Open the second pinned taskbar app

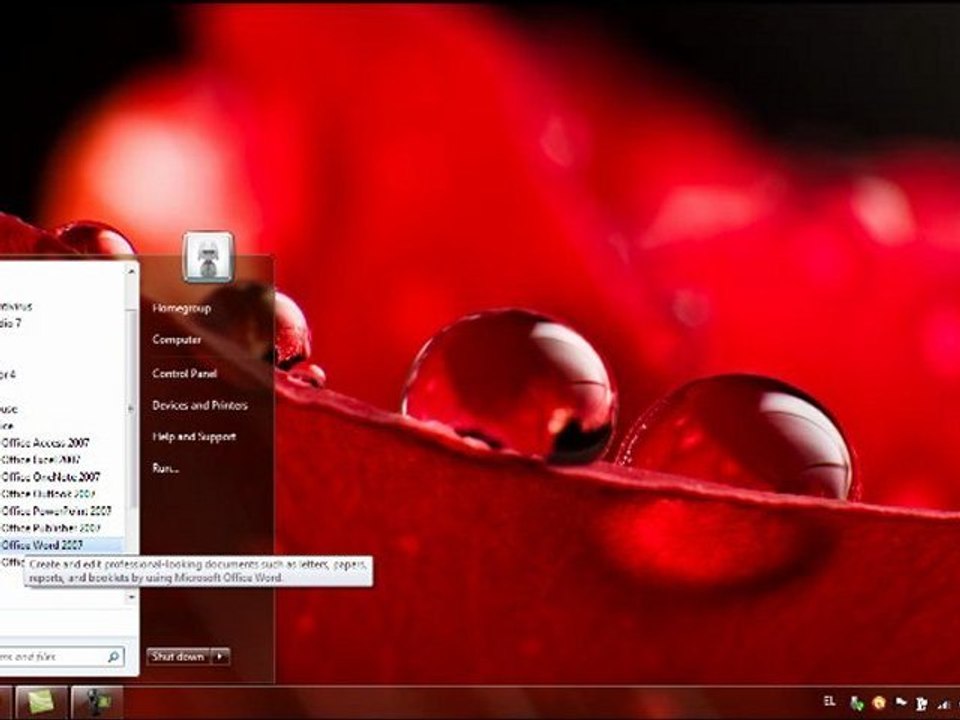point(97,703)
